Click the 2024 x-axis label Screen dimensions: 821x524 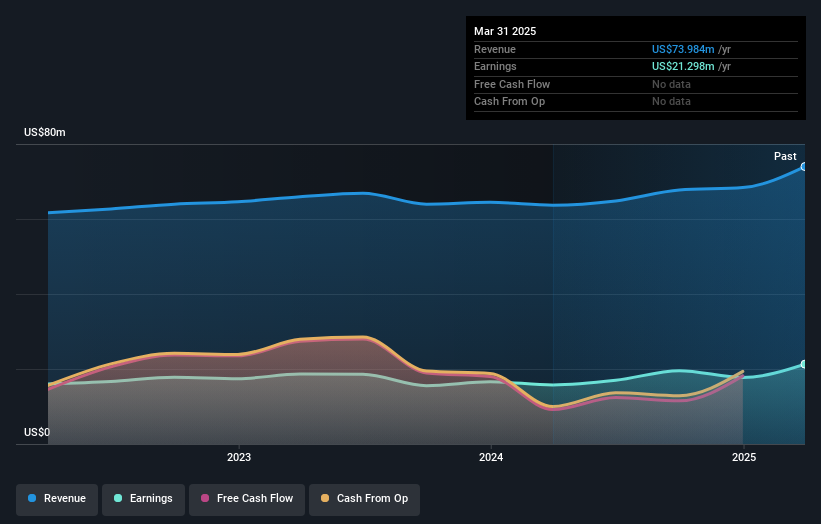[491, 458]
